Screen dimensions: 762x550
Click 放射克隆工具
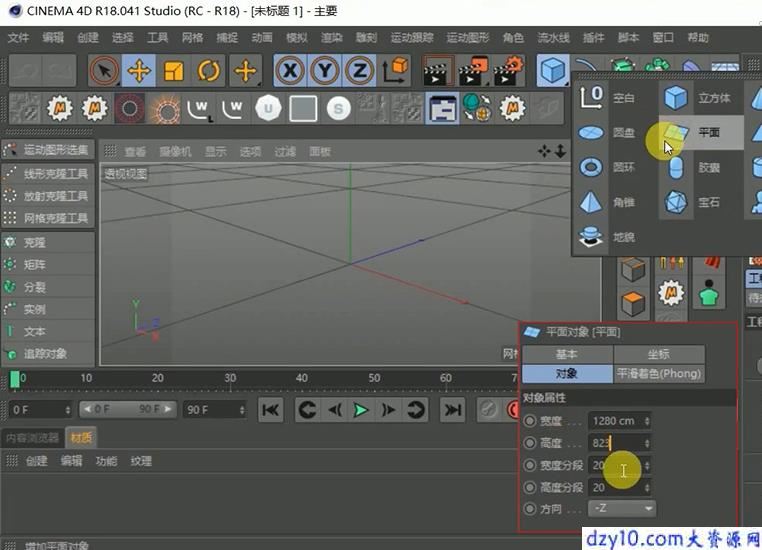pyautogui.click(x=48, y=196)
